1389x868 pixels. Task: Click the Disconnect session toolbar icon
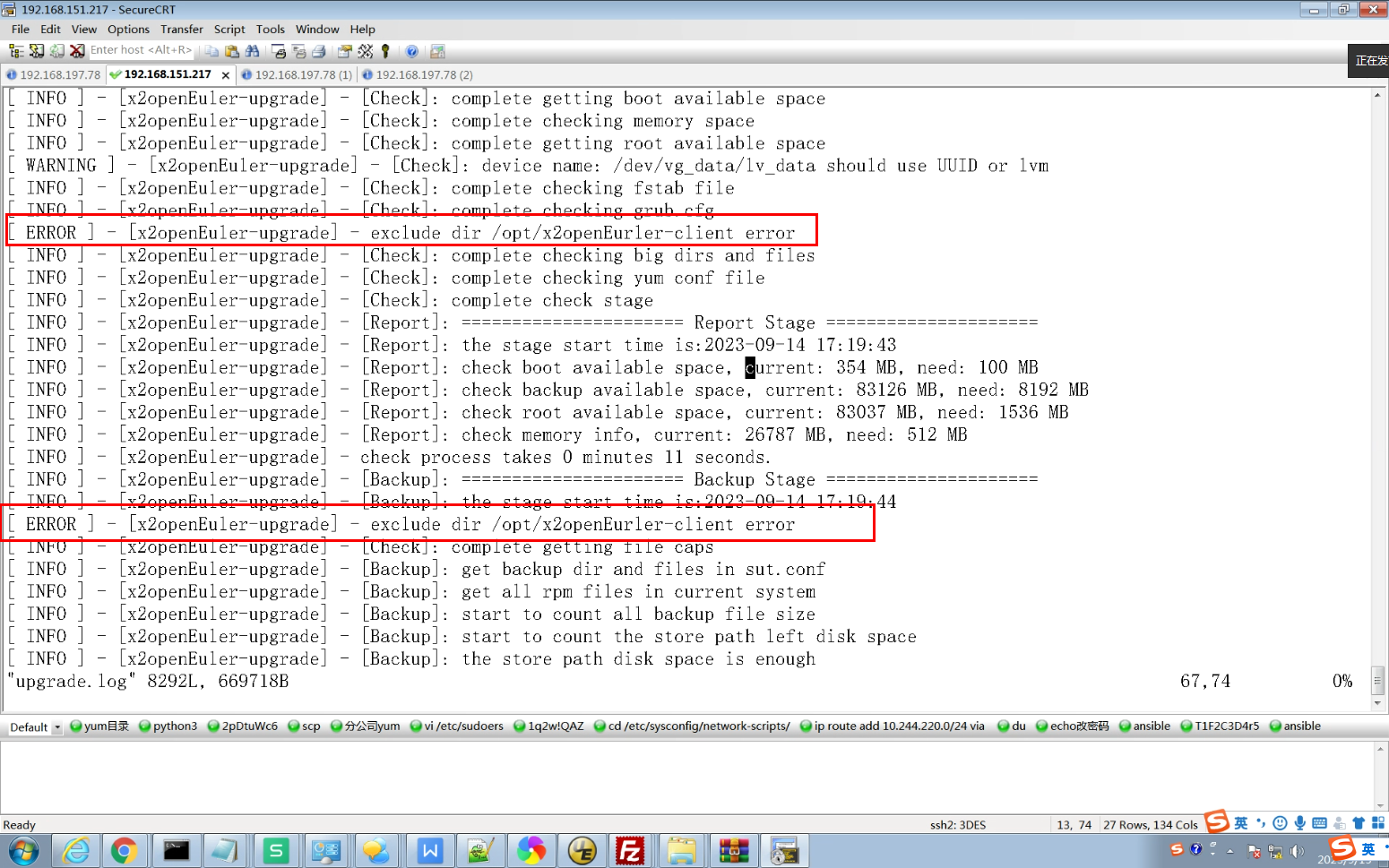pyautogui.click(x=78, y=51)
